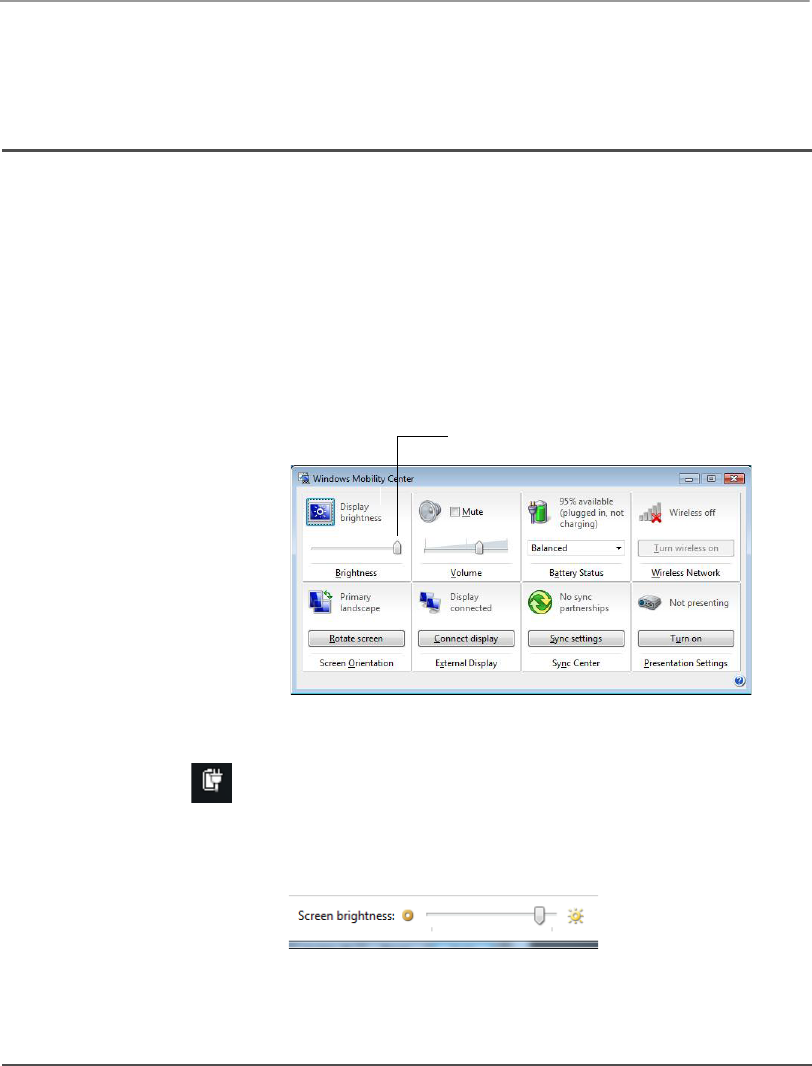
Task: Click the screen orientation icon
Action: pos(320,602)
